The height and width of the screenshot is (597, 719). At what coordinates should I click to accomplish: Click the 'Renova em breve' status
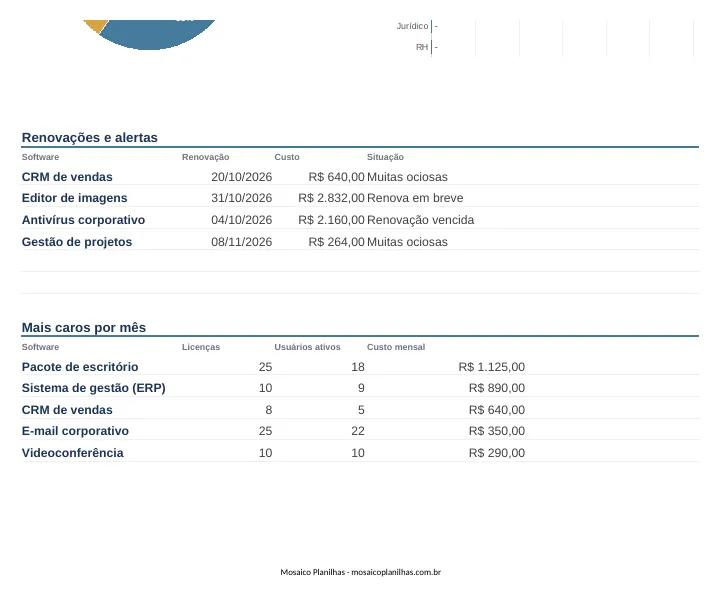point(415,198)
